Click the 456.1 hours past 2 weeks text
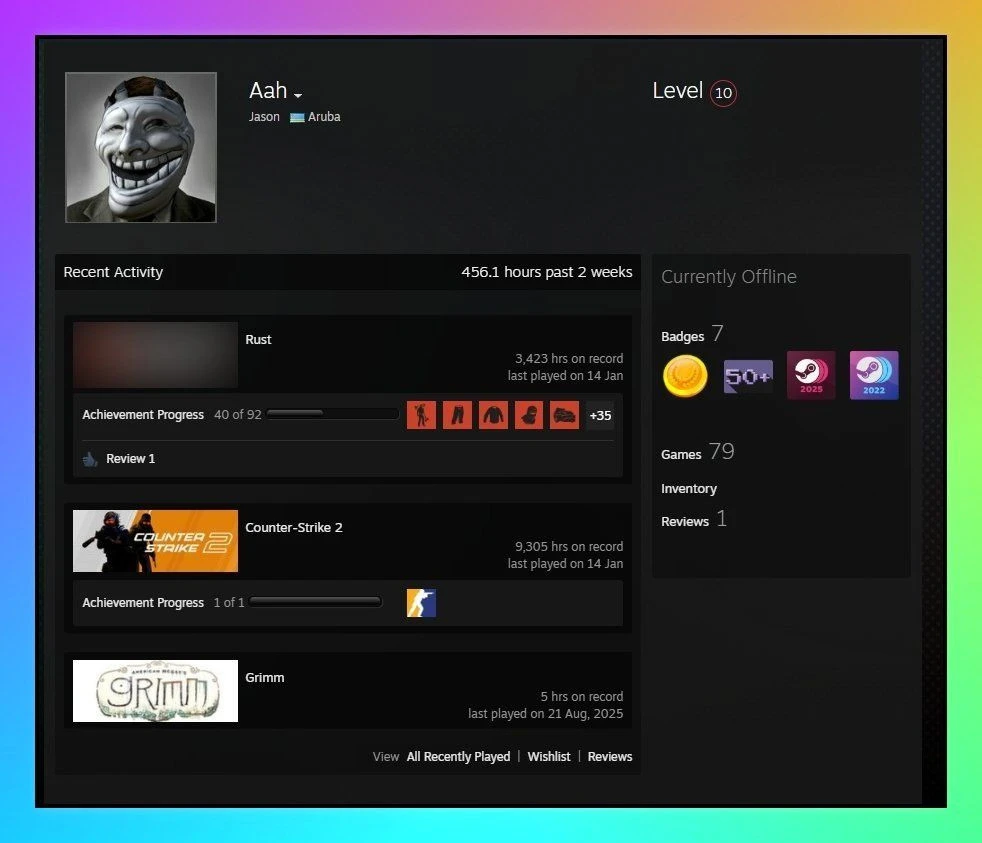 tap(547, 272)
